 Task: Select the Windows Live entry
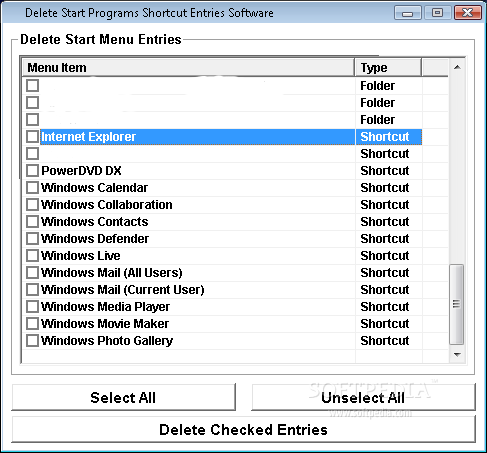point(81,256)
